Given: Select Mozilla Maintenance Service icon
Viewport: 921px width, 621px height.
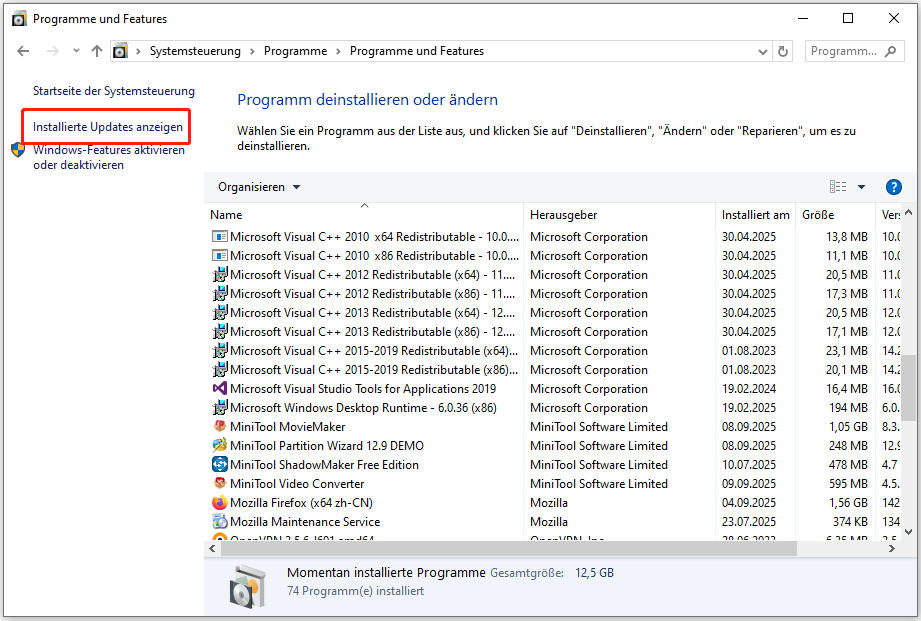Looking at the screenshot, I should coord(220,521).
